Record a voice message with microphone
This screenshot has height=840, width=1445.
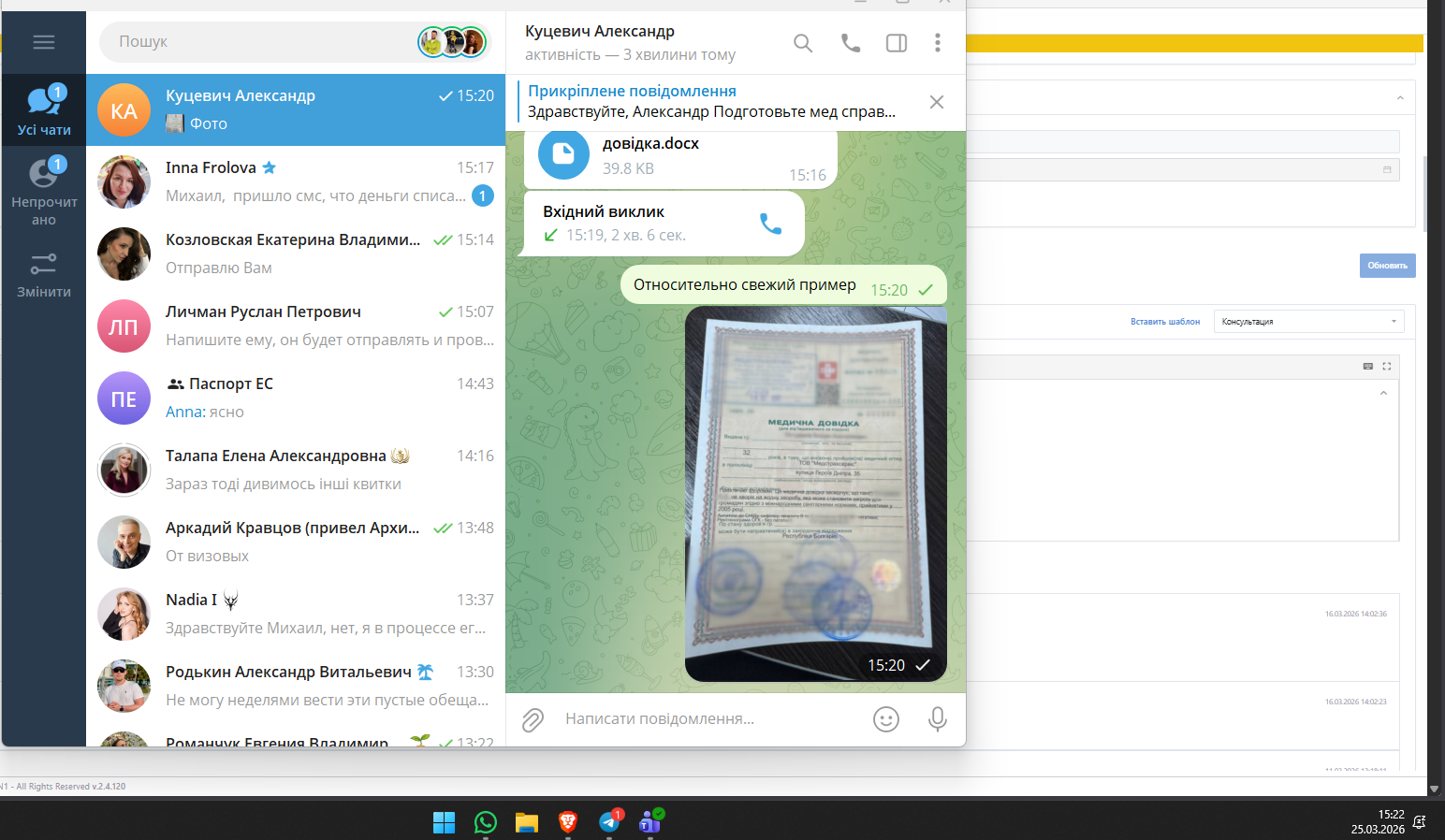[937, 718]
